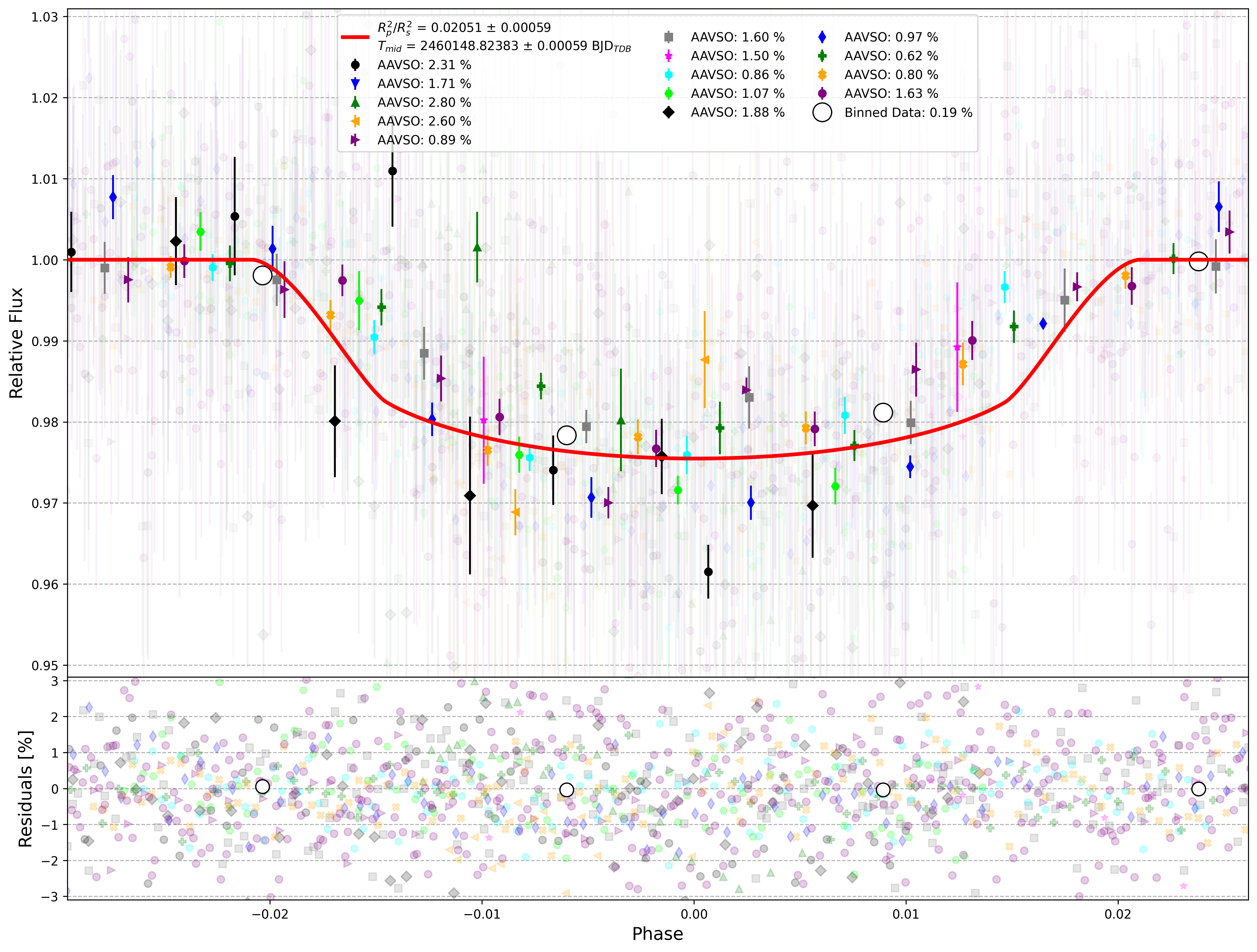Click the 1.01 flux tick label
The height and width of the screenshot is (952, 1257).
45,179
